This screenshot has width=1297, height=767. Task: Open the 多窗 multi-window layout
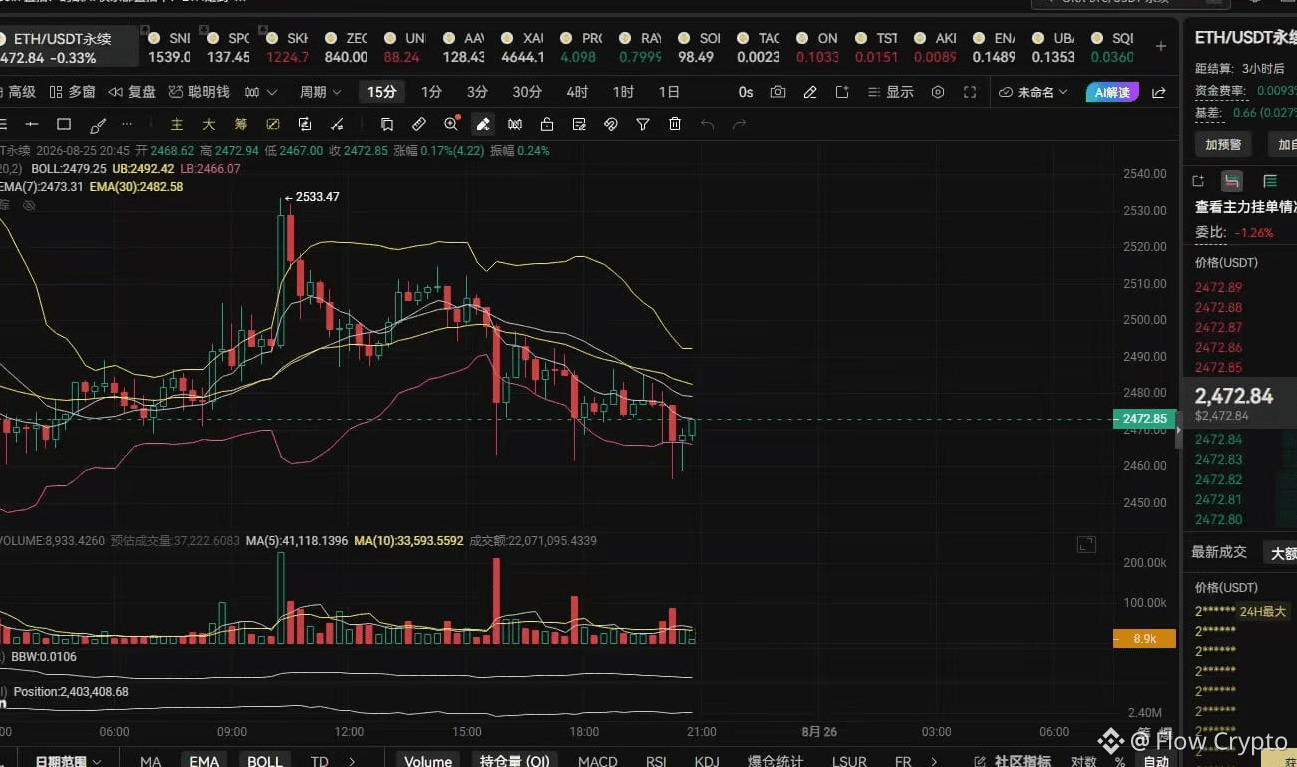coord(72,92)
